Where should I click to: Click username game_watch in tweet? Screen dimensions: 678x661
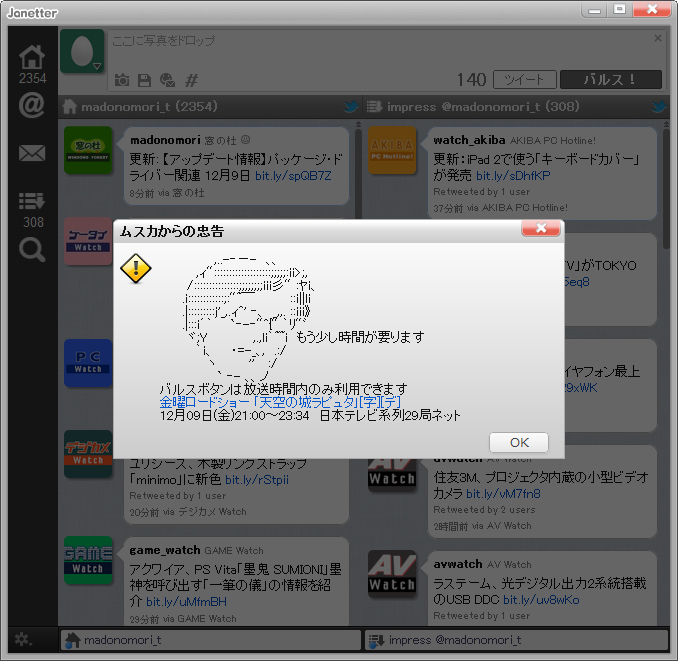click(165, 550)
